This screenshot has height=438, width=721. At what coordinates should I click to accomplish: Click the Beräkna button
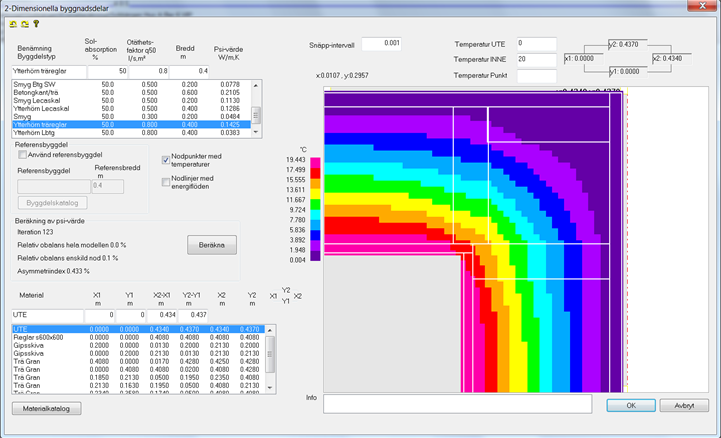pyautogui.click(x=212, y=245)
